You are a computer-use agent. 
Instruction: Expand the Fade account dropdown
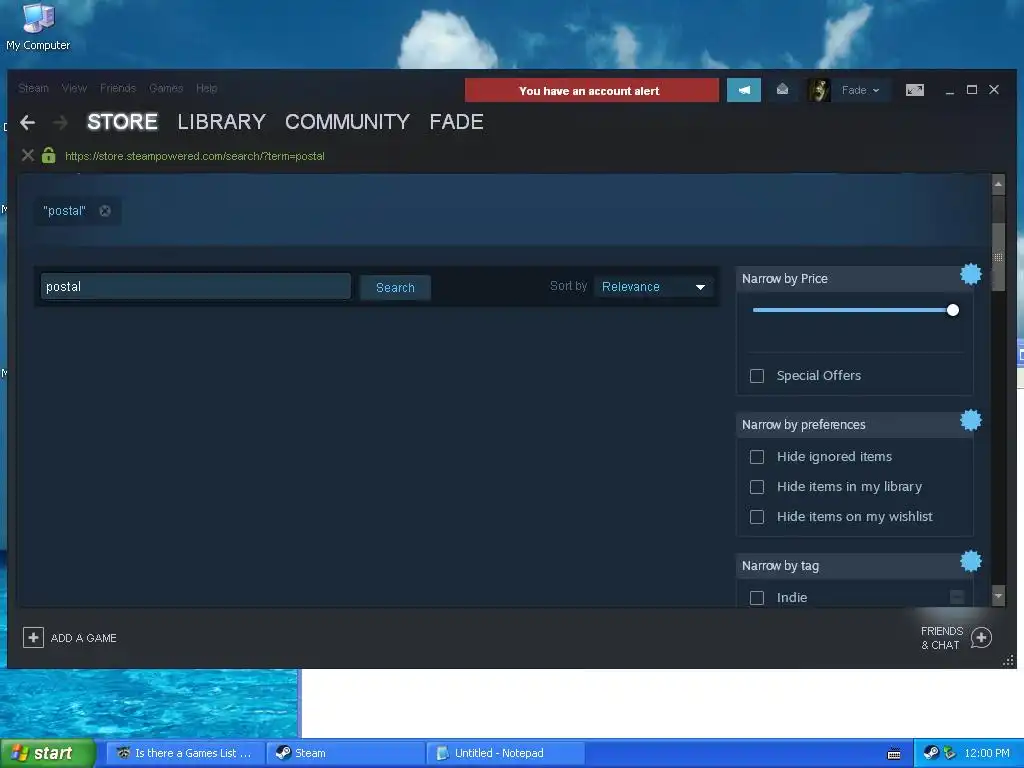(x=861, y=90)
